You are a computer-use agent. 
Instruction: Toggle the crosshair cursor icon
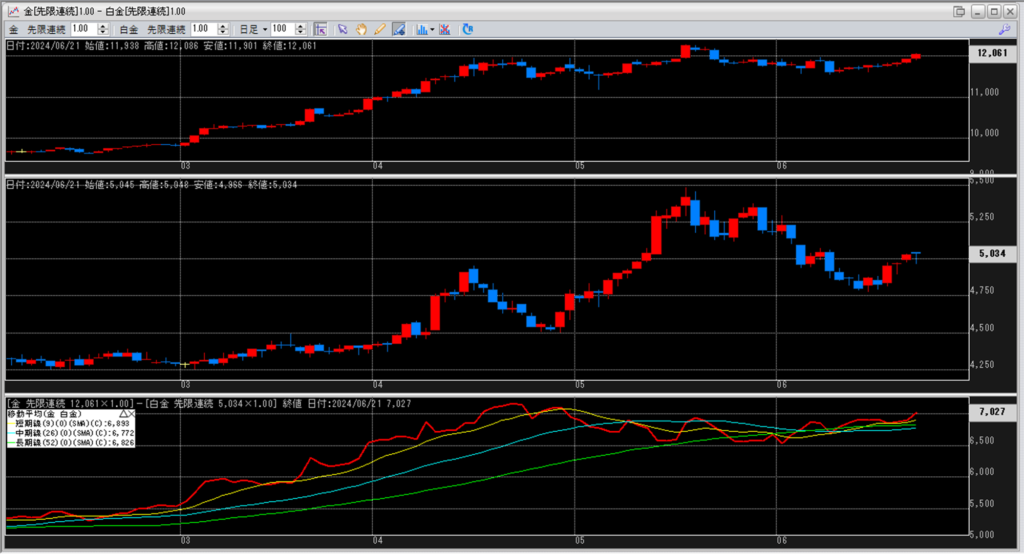pyautogui.click(x=321, y=29)
